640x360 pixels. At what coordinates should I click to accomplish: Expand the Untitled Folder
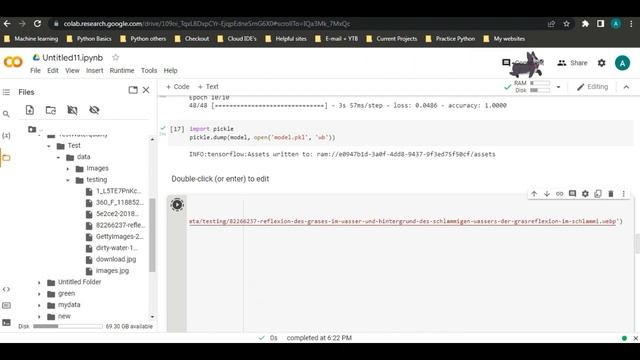[x=40, y=282]
